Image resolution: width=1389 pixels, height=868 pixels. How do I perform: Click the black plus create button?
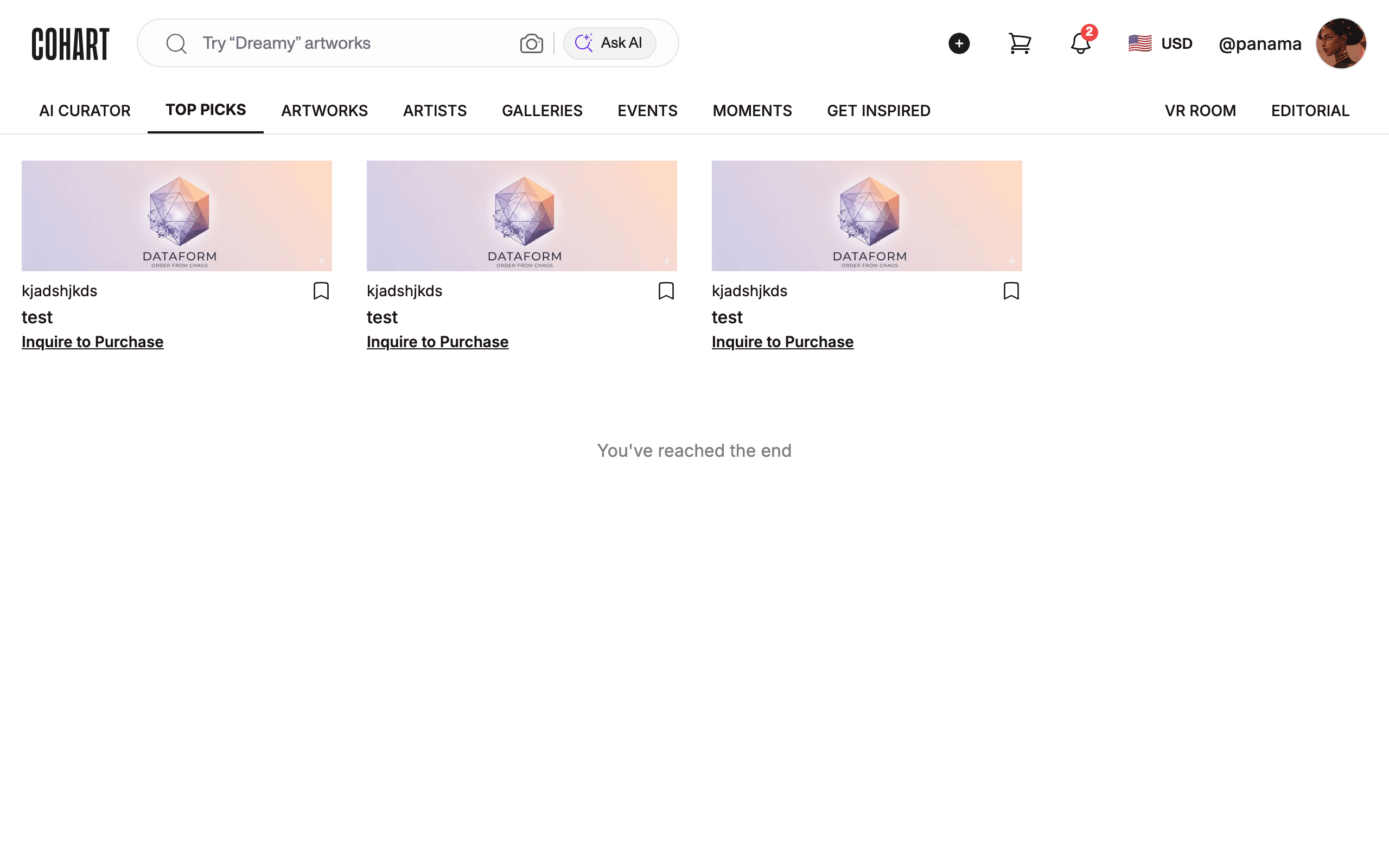coord(959,43)
